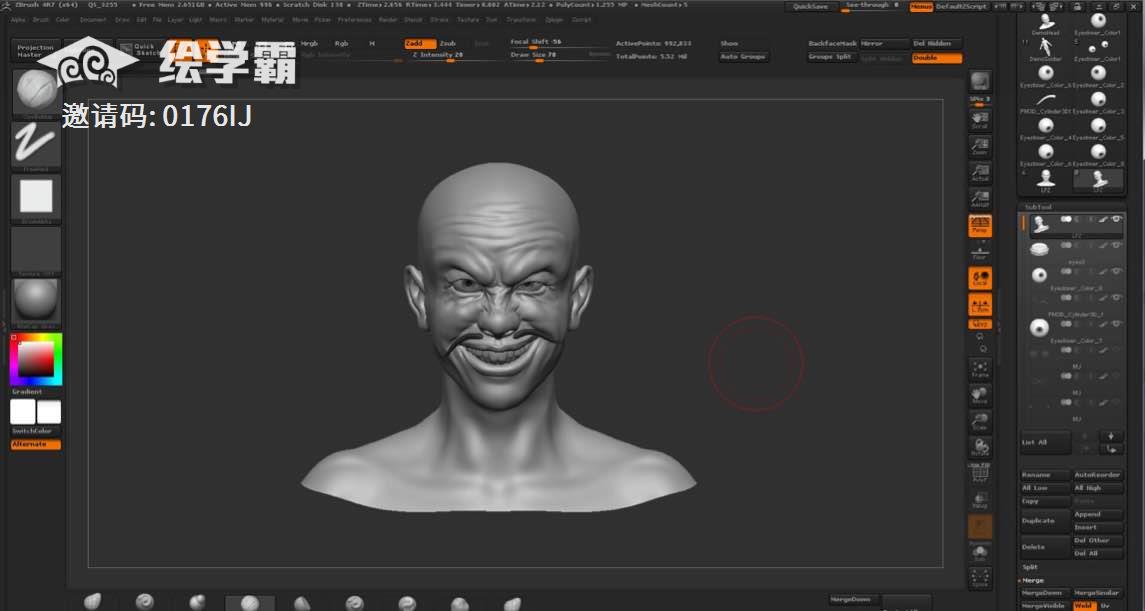The width and height of the screenshot is (1145, 611).
Task: Toggle Persp perspective view
Action: point(980,226)
